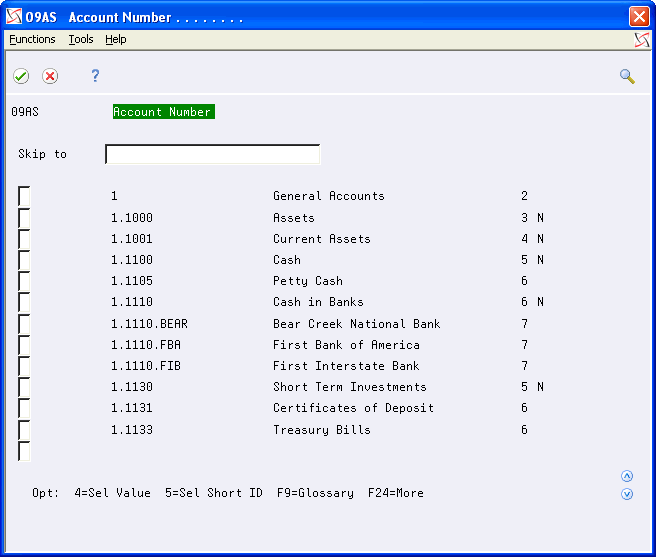Click Short Term Investments description
This screenshot has width=656, height=557.
coord(350,387)
